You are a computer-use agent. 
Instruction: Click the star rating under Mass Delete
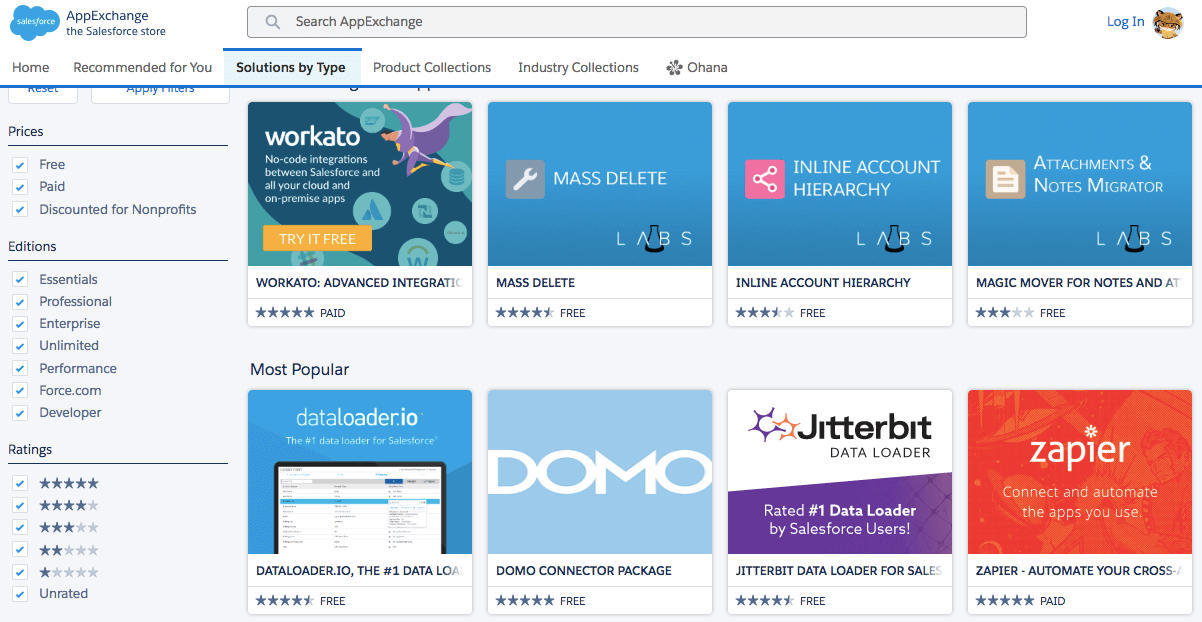click(525, 313)
